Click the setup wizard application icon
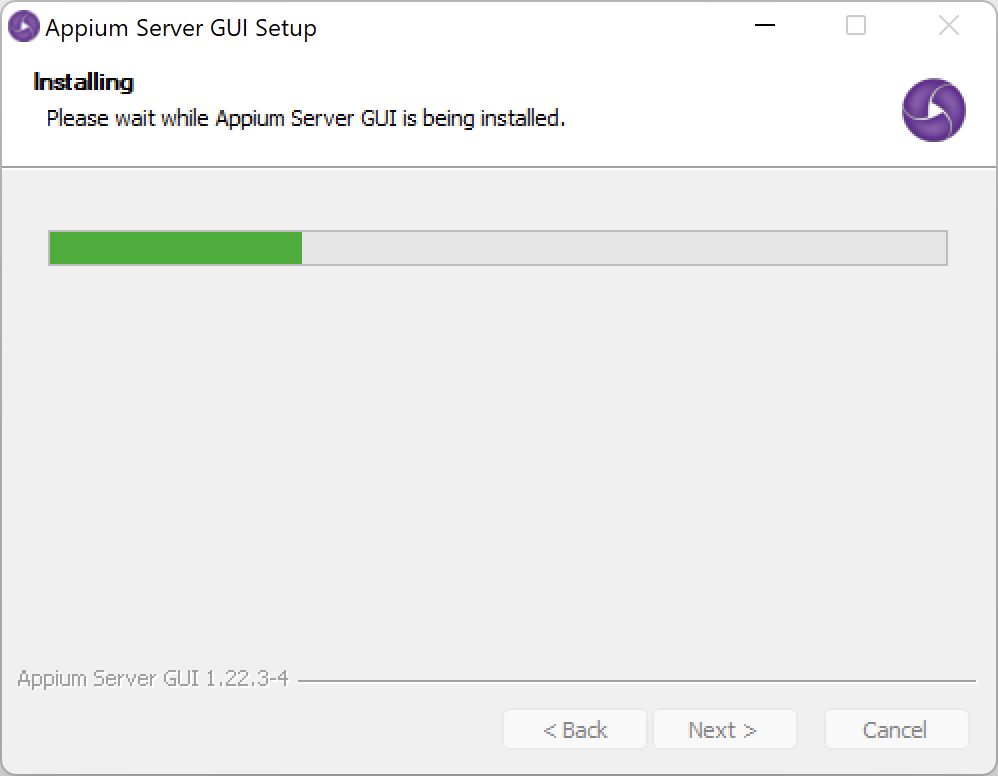 [x=22, y=26]
